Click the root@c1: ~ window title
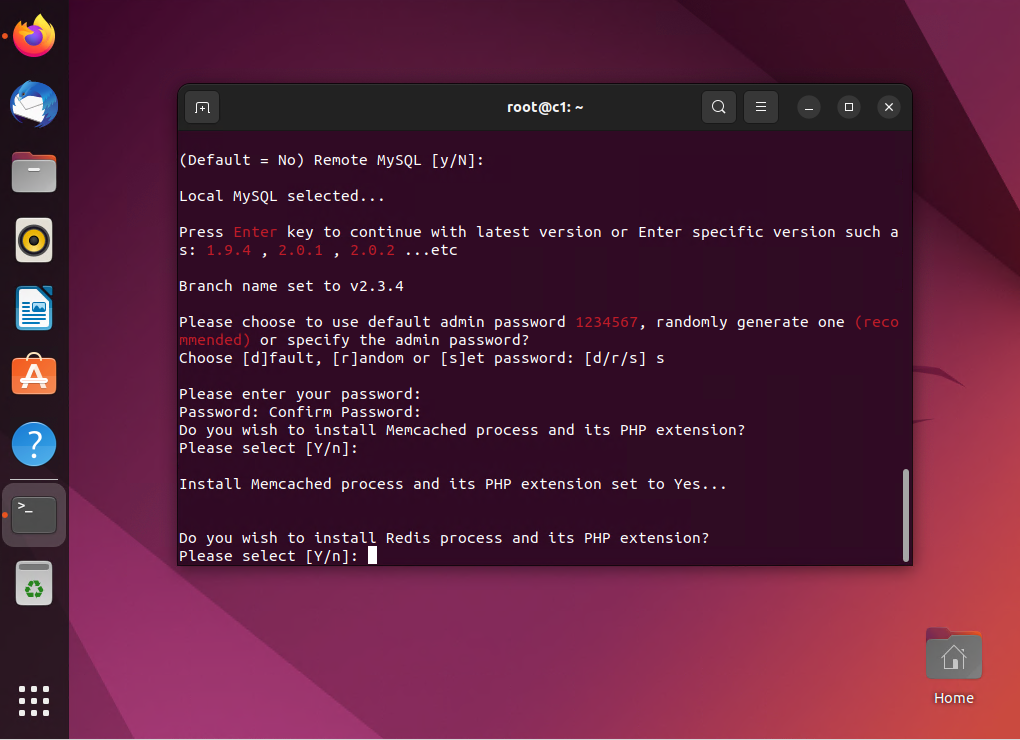The height and width of the screenshot is (740, 1020). (545, 107)
